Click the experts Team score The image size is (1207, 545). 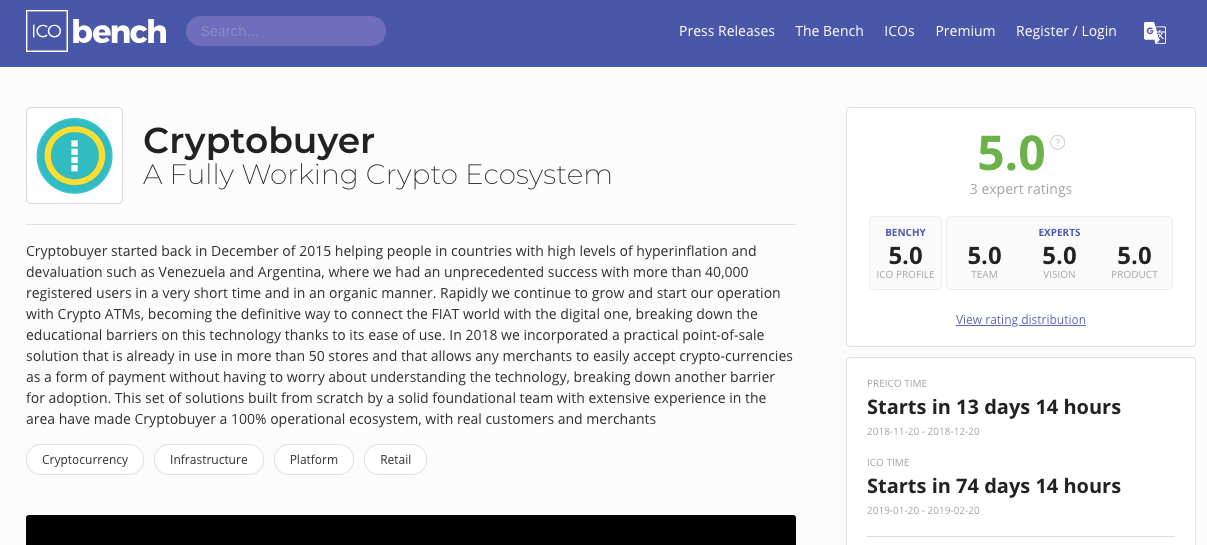coord(985,260)
